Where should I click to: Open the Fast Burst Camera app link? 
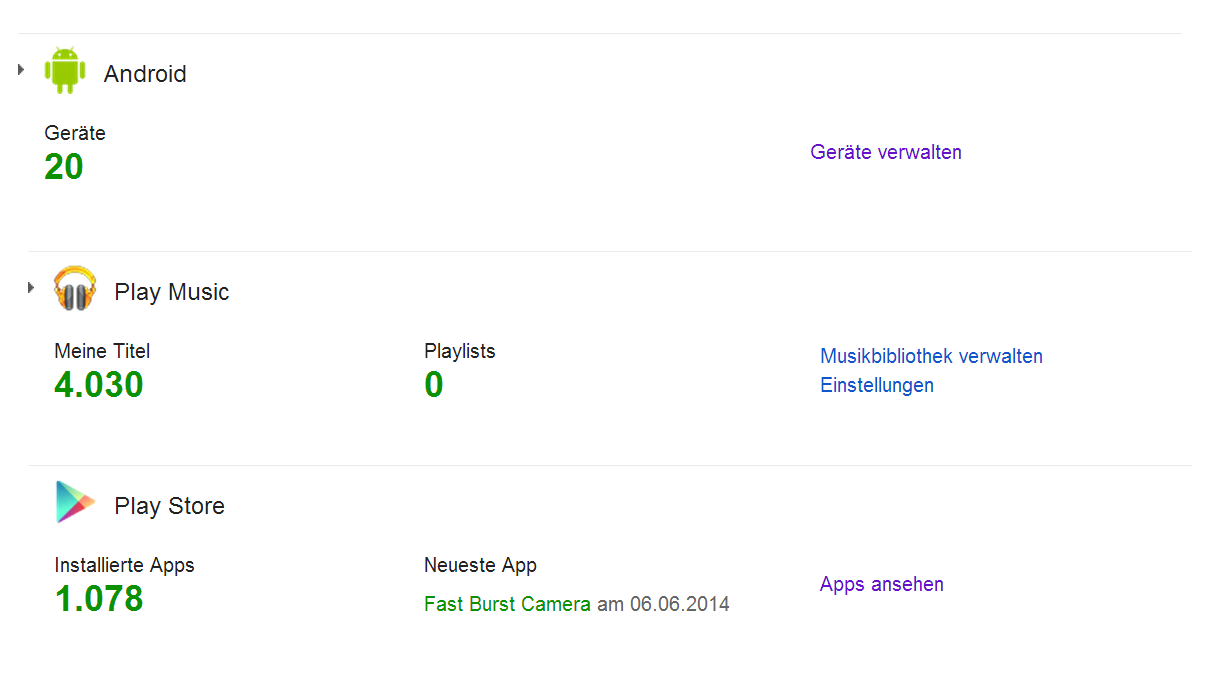[x=507, y=604]
